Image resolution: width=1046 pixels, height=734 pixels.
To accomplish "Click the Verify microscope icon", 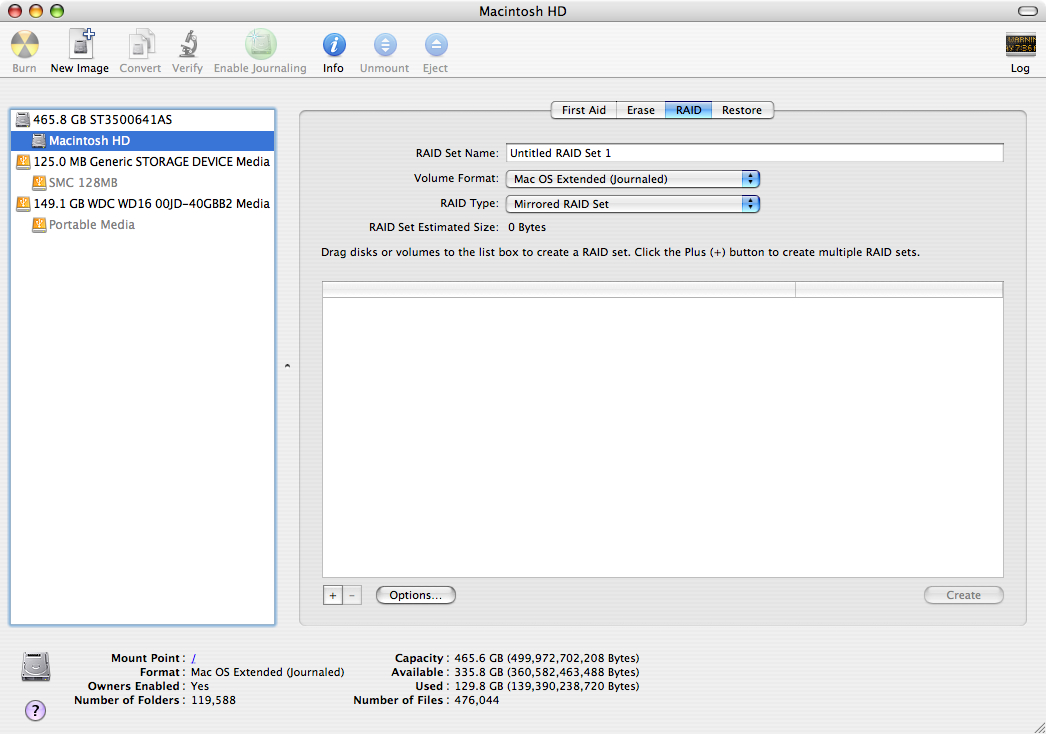I will pos(187,46).
